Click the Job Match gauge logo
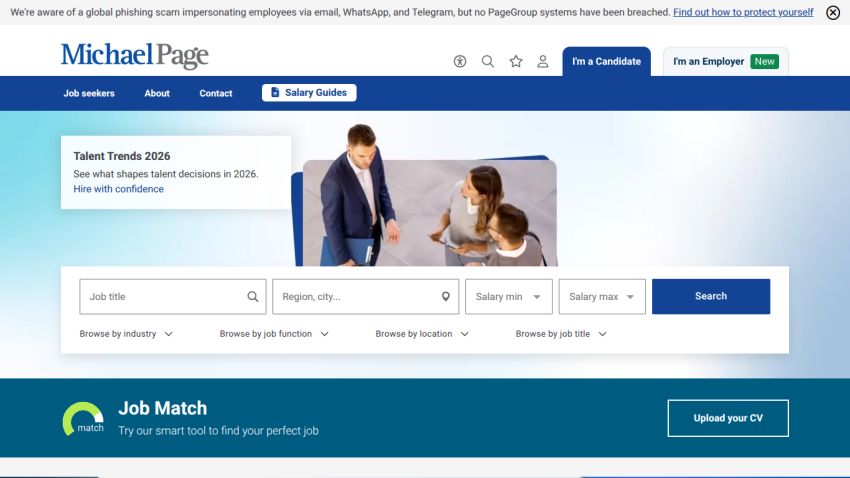 (x=83, y=418)
